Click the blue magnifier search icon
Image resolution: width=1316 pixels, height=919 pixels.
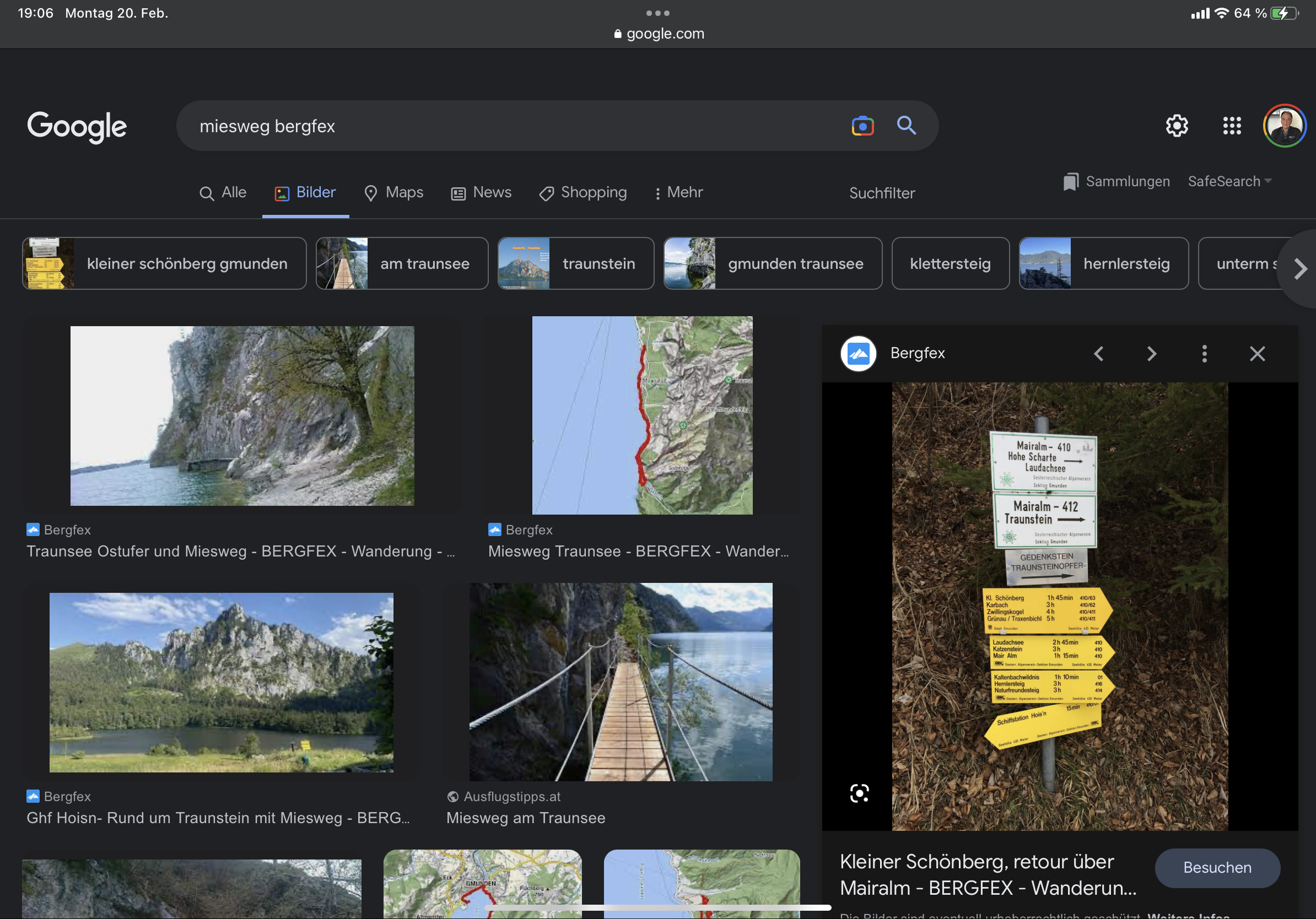[x=906, y=125]
